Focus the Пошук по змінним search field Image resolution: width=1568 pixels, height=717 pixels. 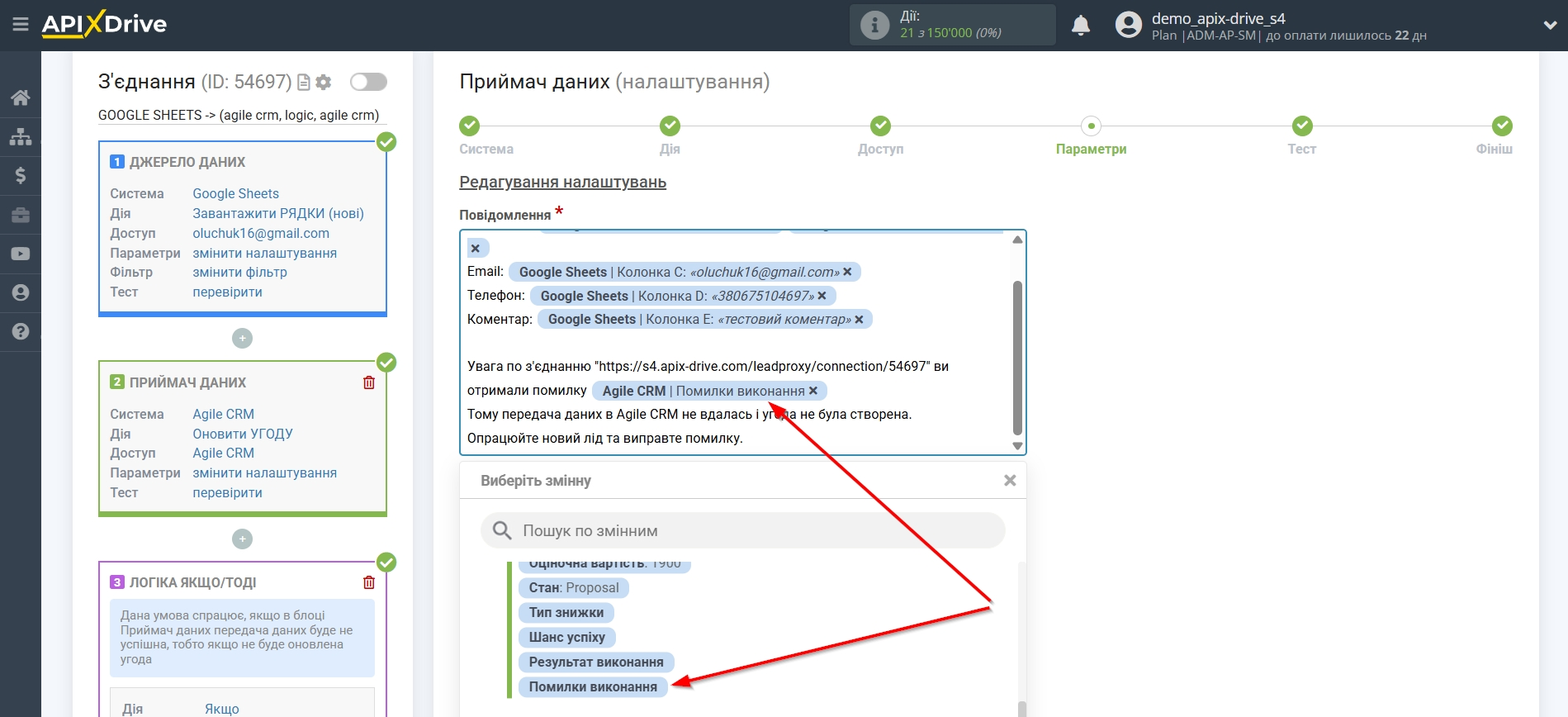tap(743, 530)
